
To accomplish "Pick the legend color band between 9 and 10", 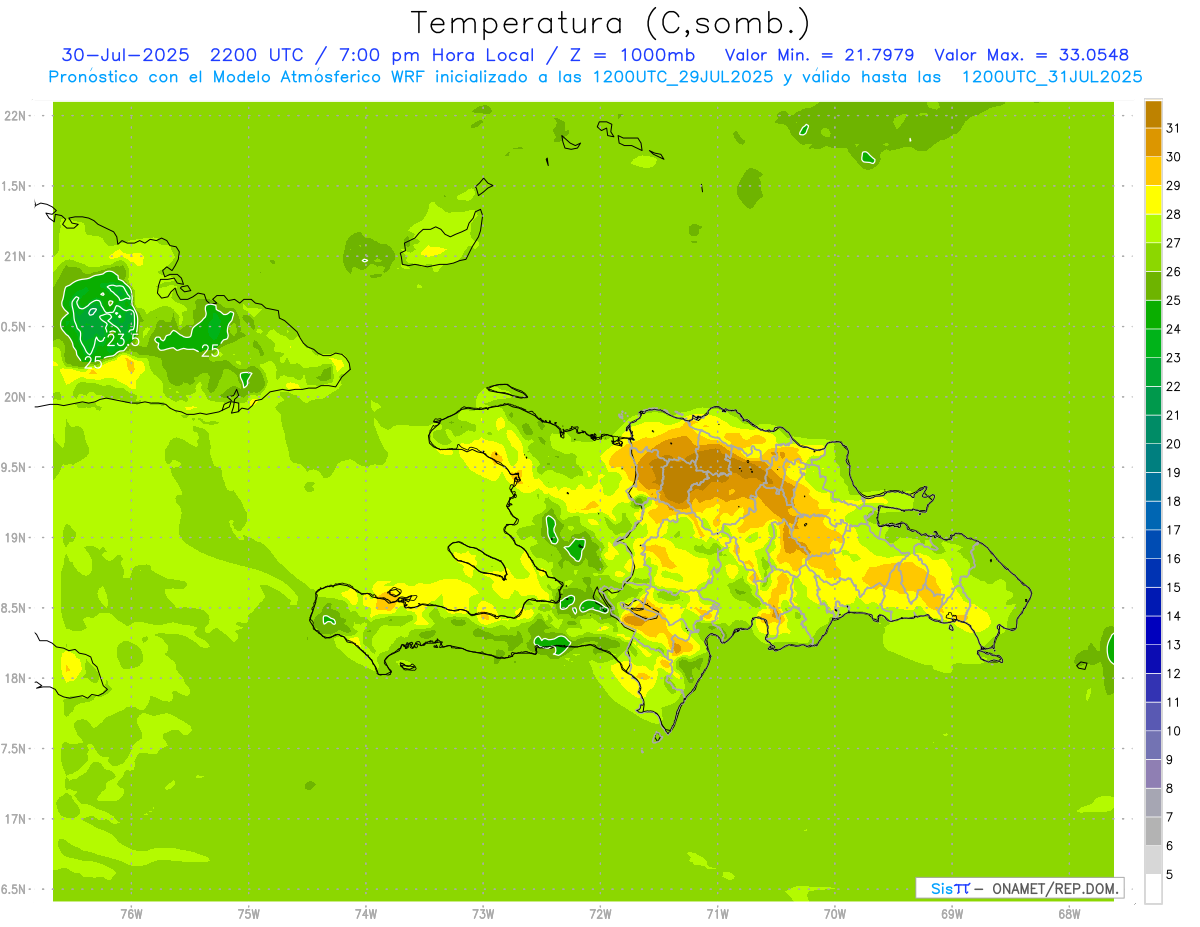I will (1153, 746).
